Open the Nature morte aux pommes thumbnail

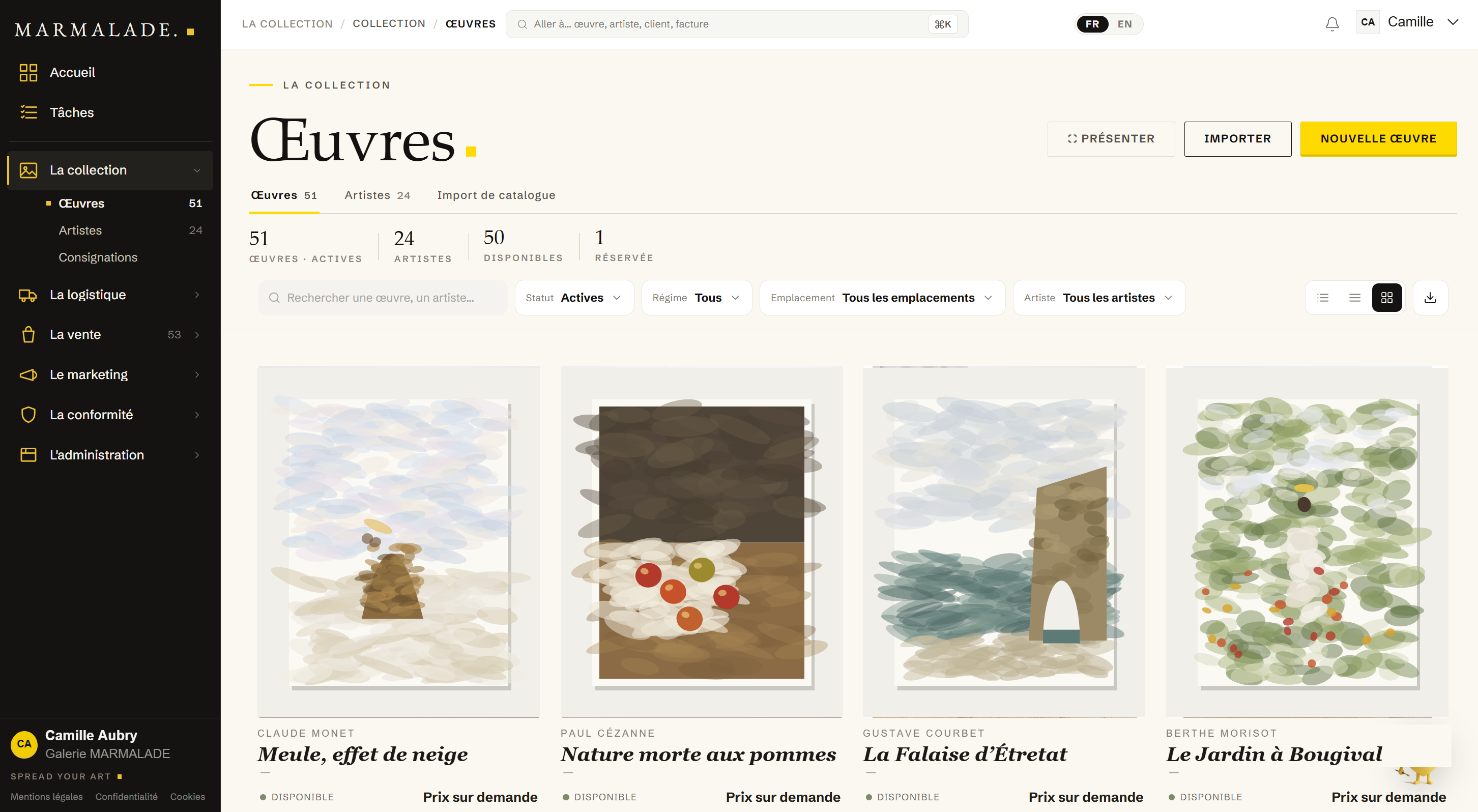(x=701, y=542)
